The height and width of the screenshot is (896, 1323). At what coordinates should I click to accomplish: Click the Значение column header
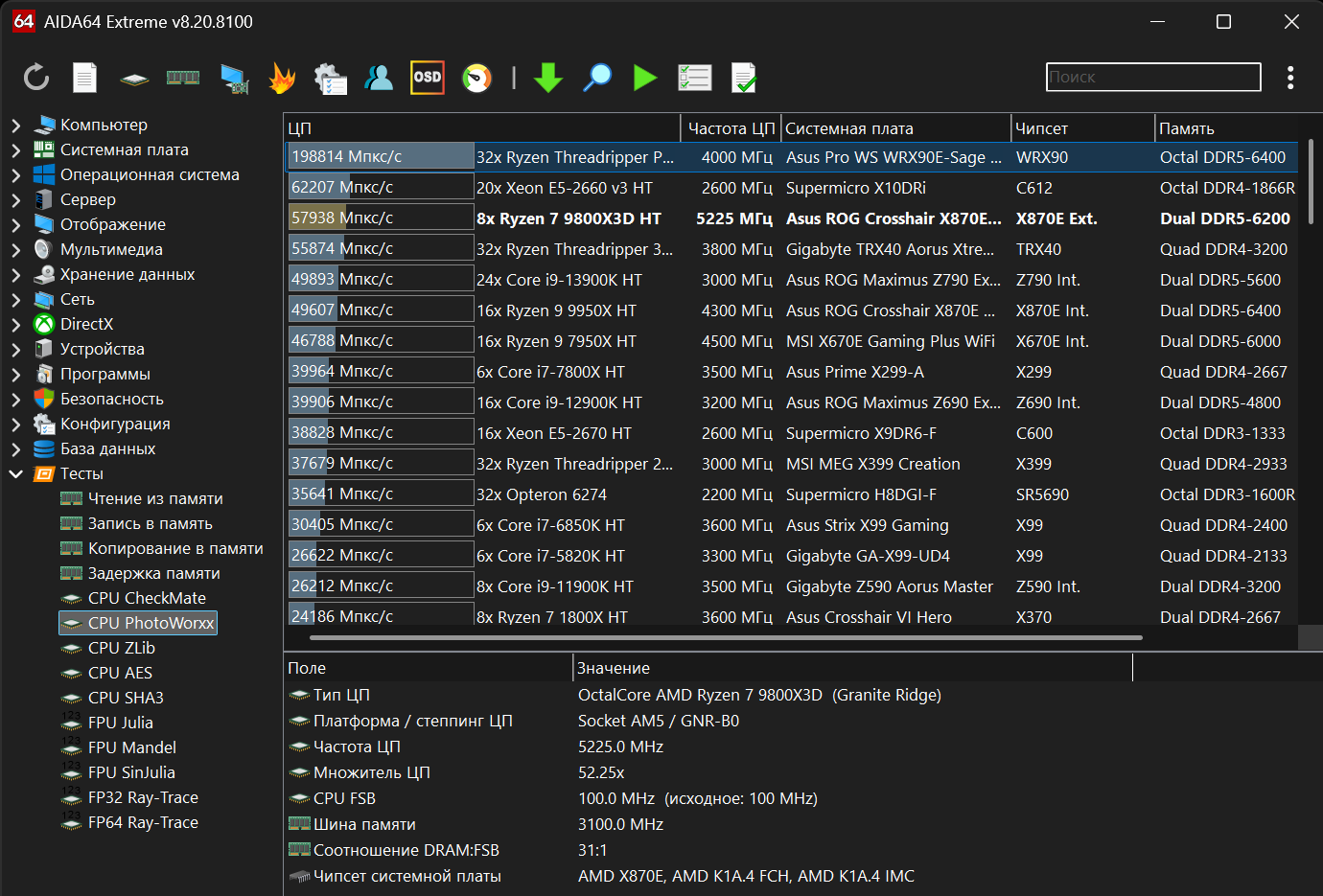(x=852, y=668)
